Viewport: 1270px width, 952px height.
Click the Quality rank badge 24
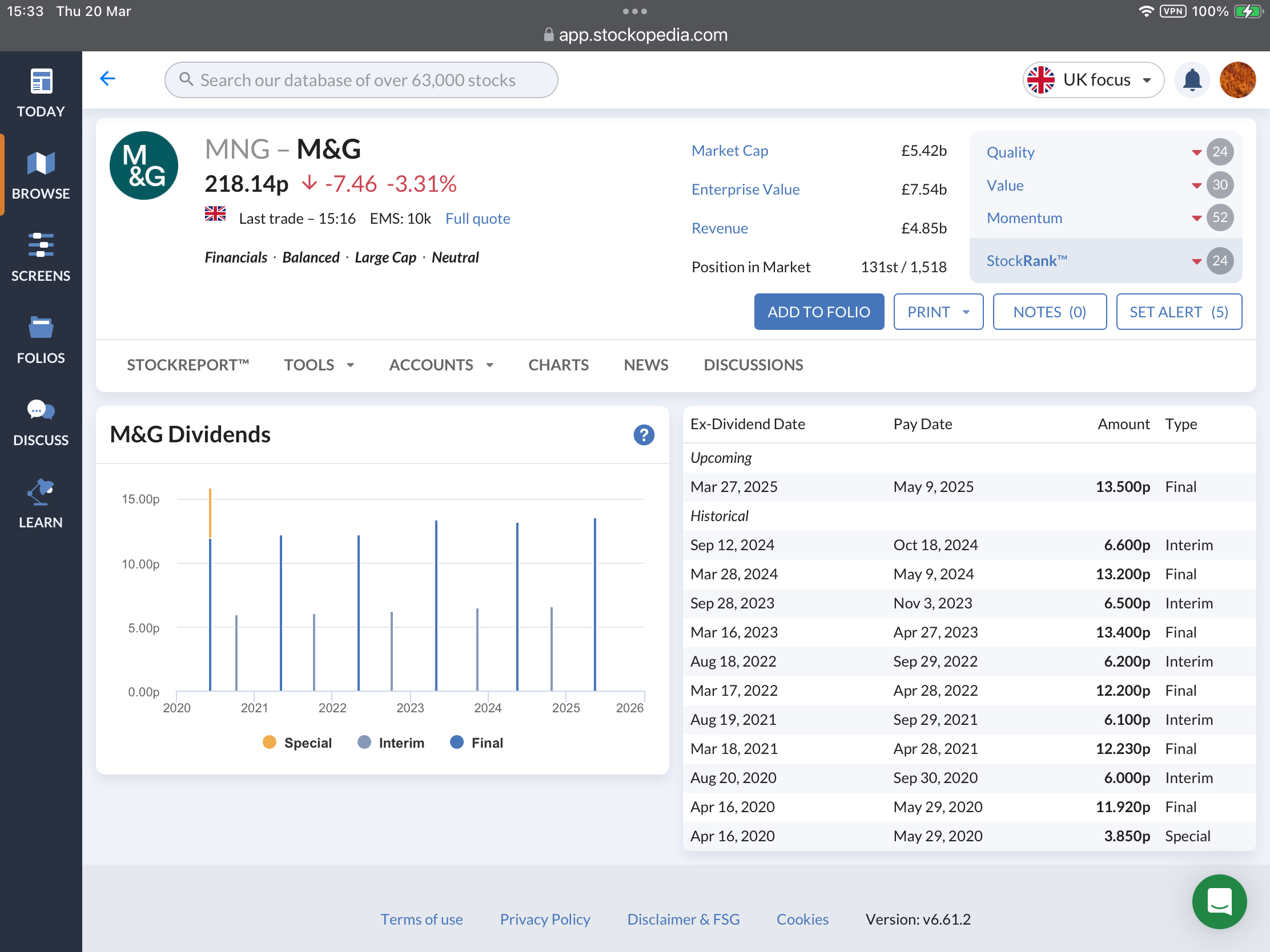[x=1220, y=152]
